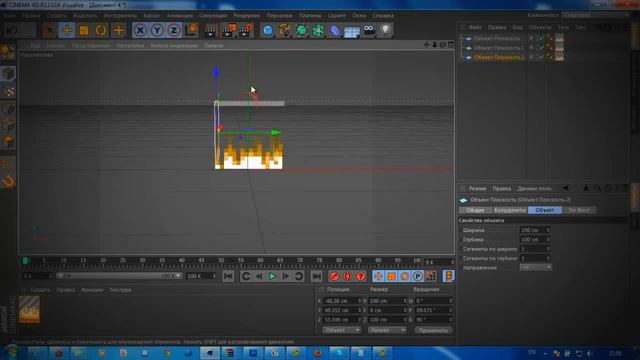Click attribute manager back arrow
The width and height of the screenshot is (640, 360).
click(565, 188)
